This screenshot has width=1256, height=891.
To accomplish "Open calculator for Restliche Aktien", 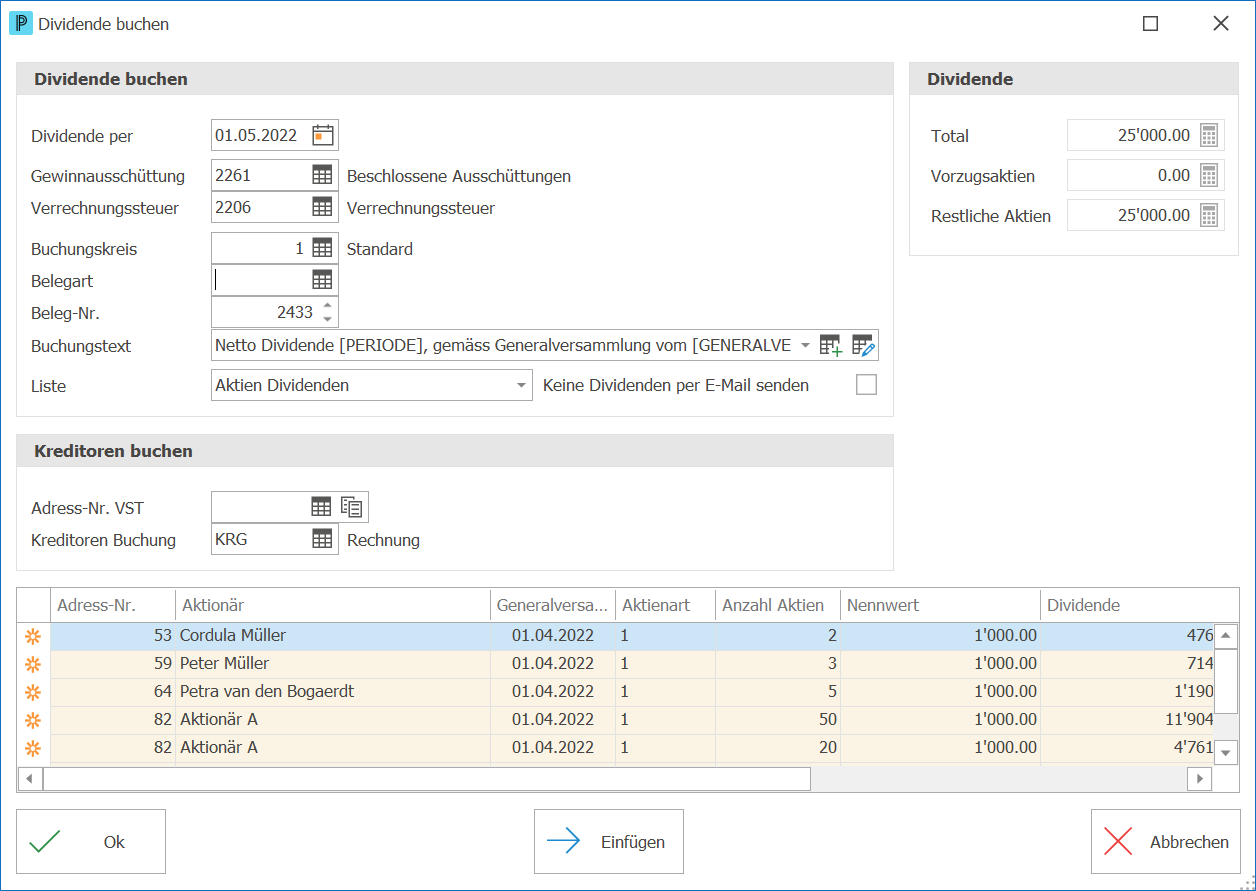I will point(1209,215).
